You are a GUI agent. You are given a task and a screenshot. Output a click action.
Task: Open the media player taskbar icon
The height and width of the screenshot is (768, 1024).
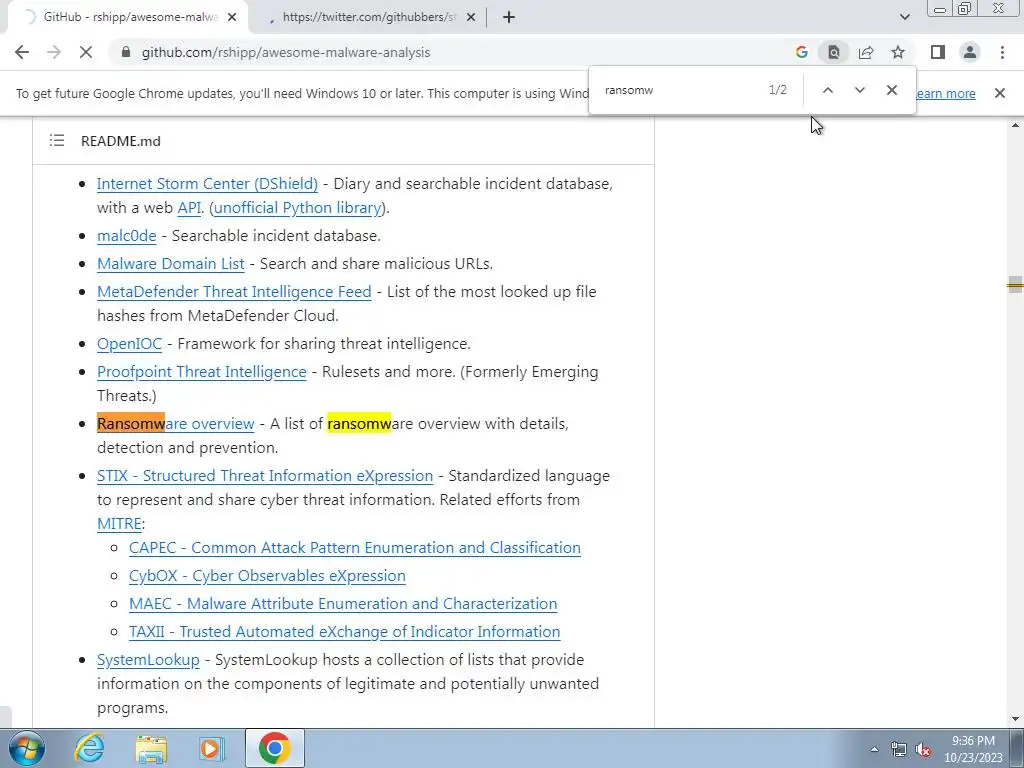pos(211,748)
